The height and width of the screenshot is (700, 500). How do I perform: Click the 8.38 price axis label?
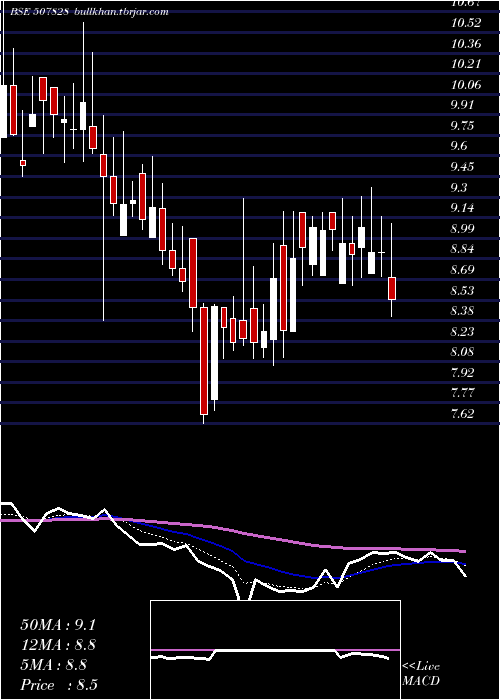(462, 311)
